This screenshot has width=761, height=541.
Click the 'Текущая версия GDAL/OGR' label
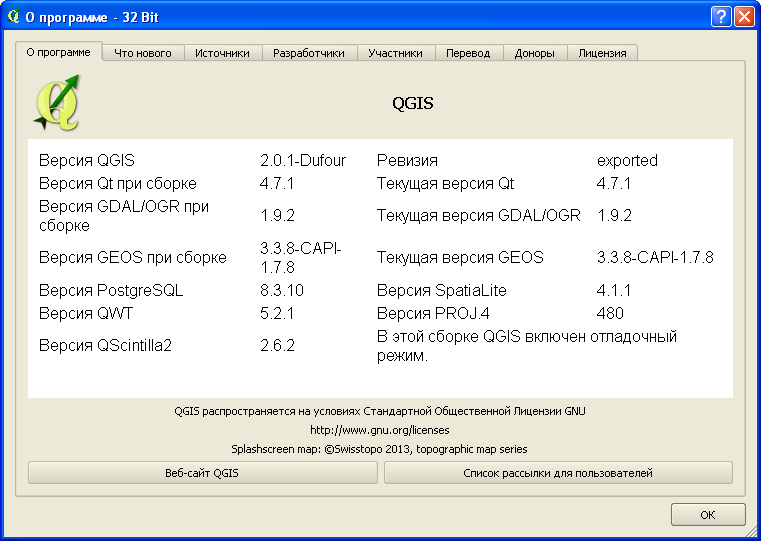(x=479, y=215)
